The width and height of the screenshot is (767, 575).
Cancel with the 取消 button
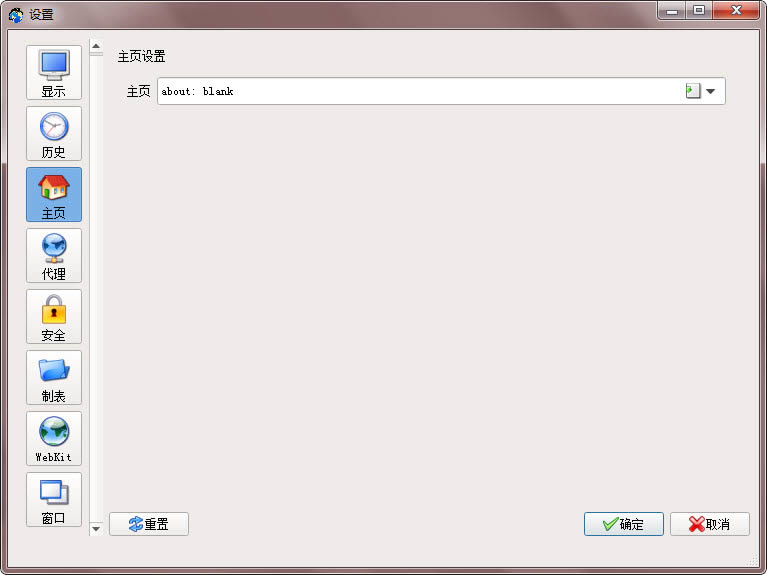(x=710, y=524)
